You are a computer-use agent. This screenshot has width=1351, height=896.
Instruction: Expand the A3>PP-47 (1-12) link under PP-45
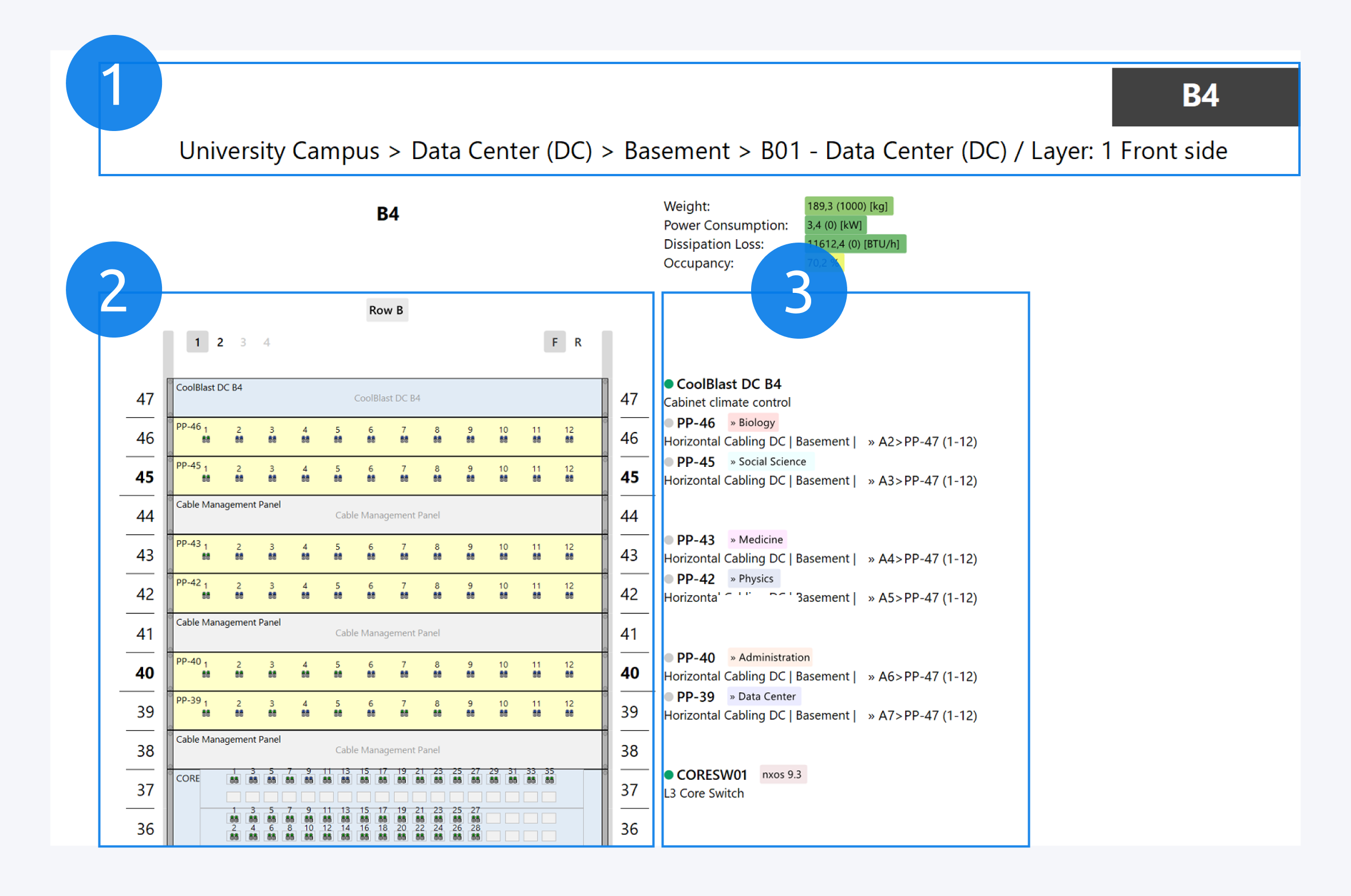pyautogui.click(x=922, y=480)
